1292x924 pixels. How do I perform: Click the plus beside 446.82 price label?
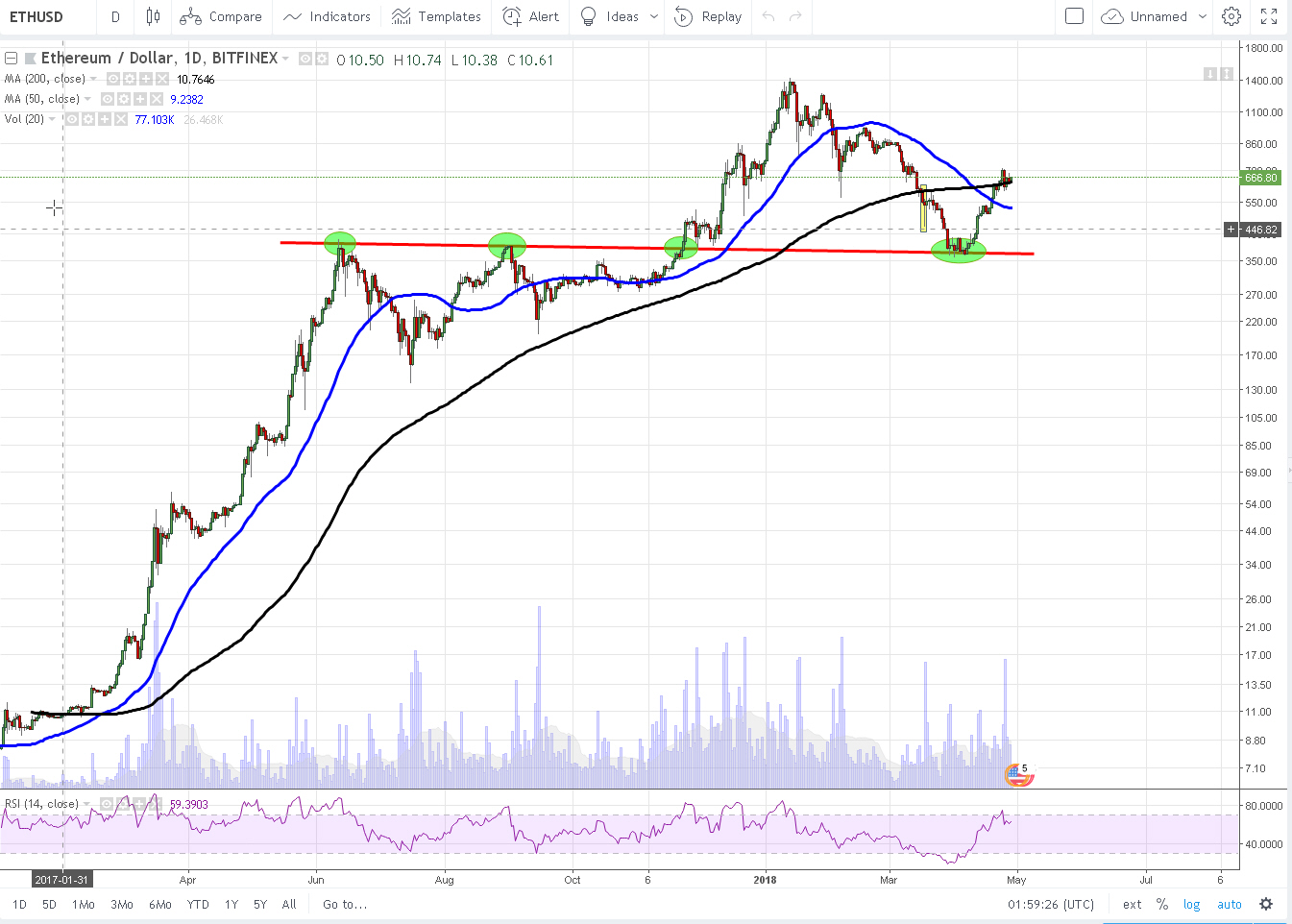point(1231,230)
